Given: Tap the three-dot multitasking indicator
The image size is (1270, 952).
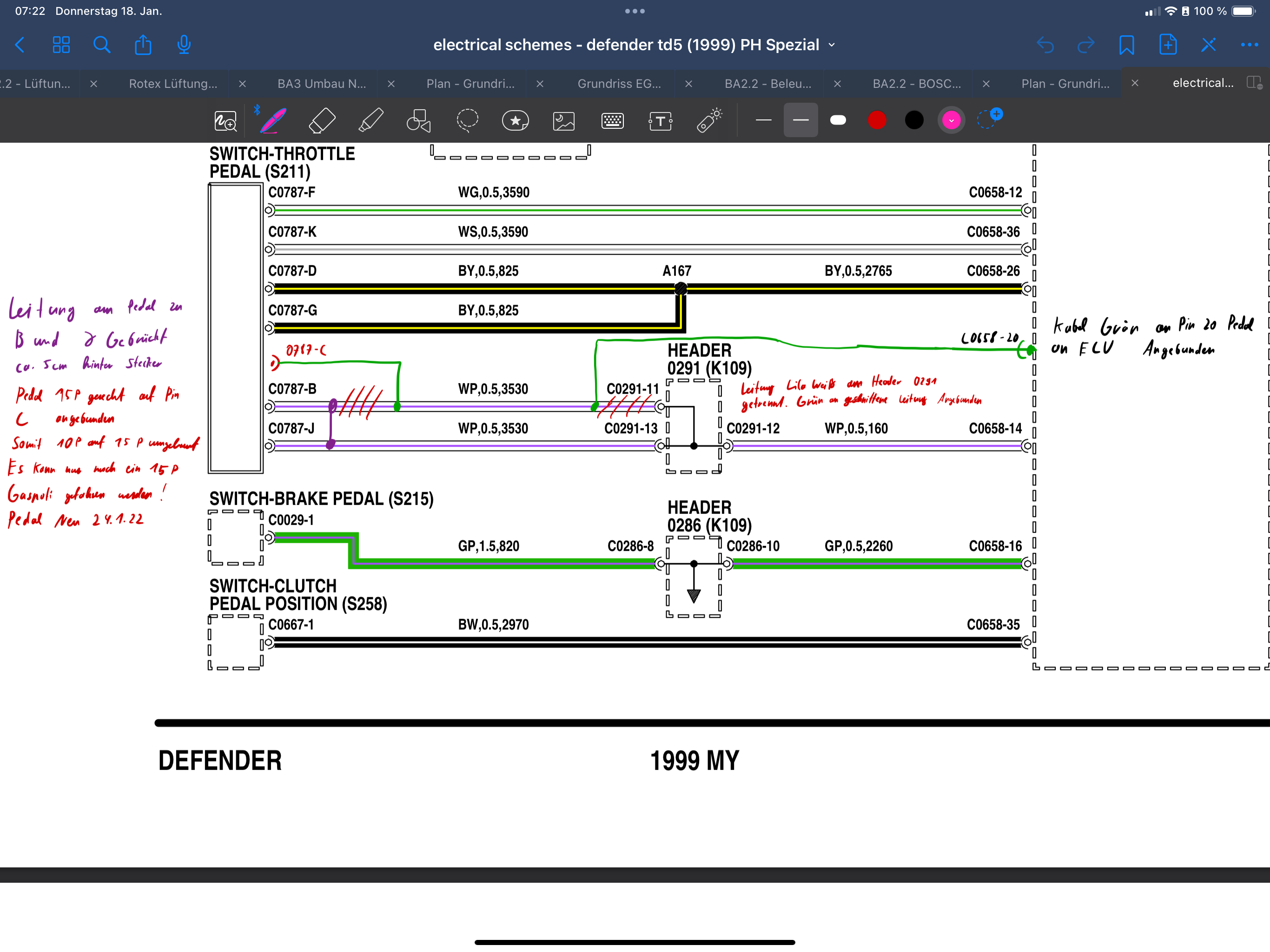Looking at the screenshot, I should (635, 11).
